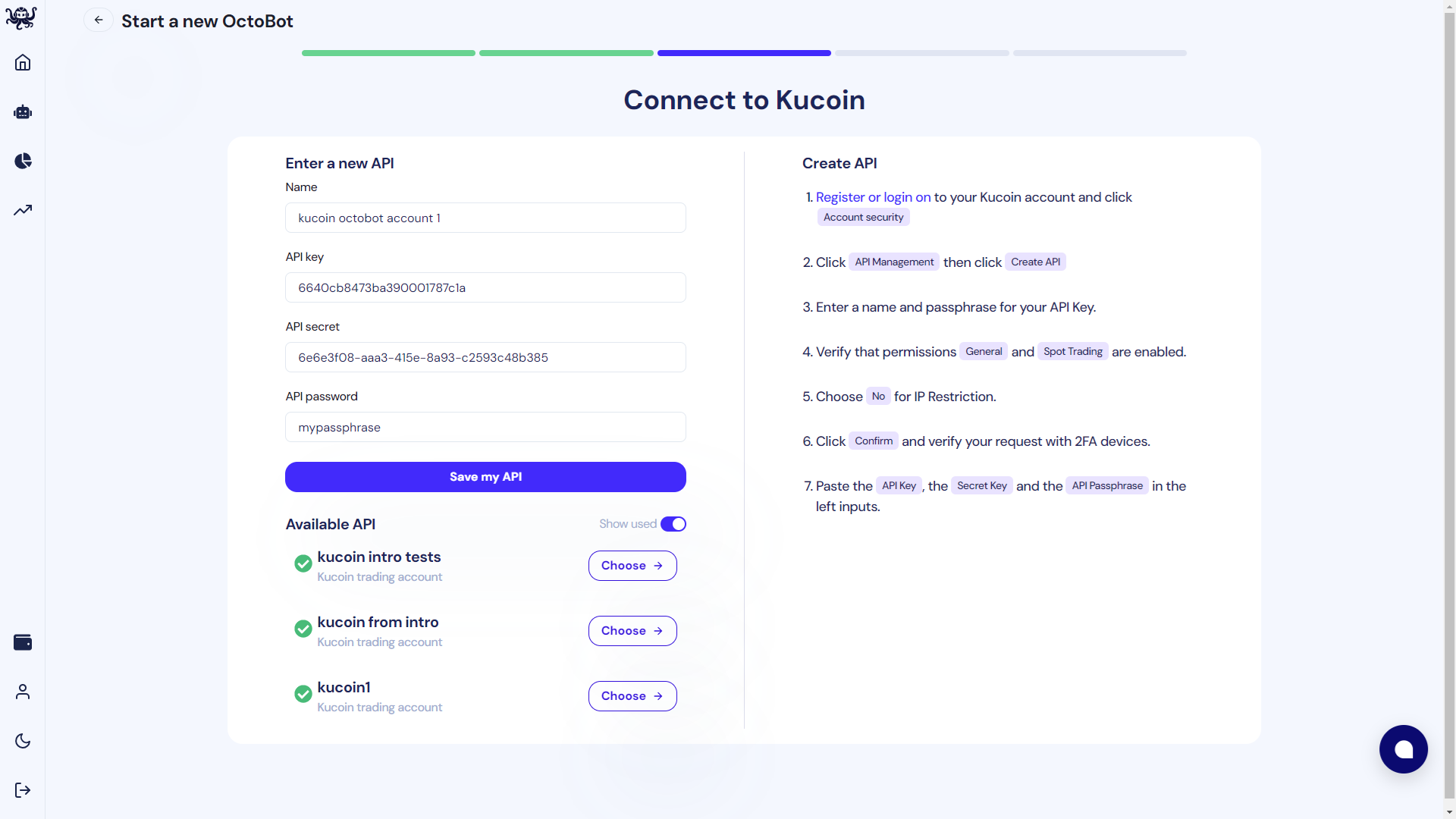Click the green check beside kucoin intro tests

pyautogui.click(x=303, y=563)
